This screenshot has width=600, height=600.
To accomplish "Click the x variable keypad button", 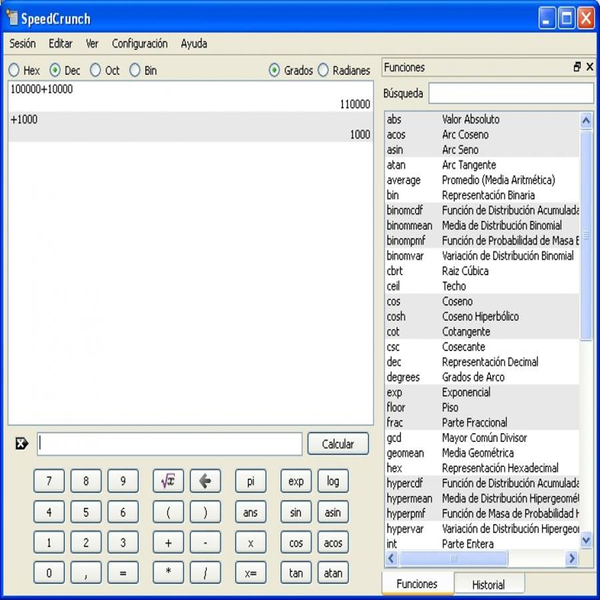I will click(250, 543).
